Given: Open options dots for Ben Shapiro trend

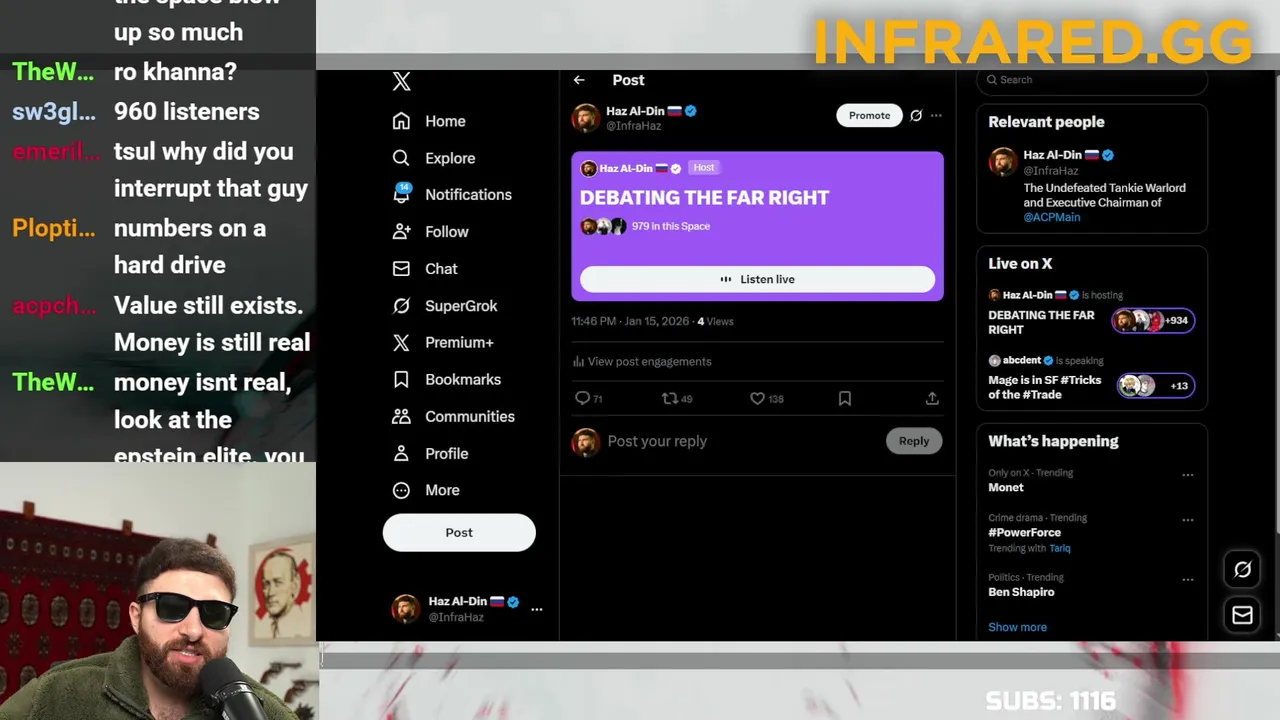Looking at the screenshot, I should (1188, 580).
